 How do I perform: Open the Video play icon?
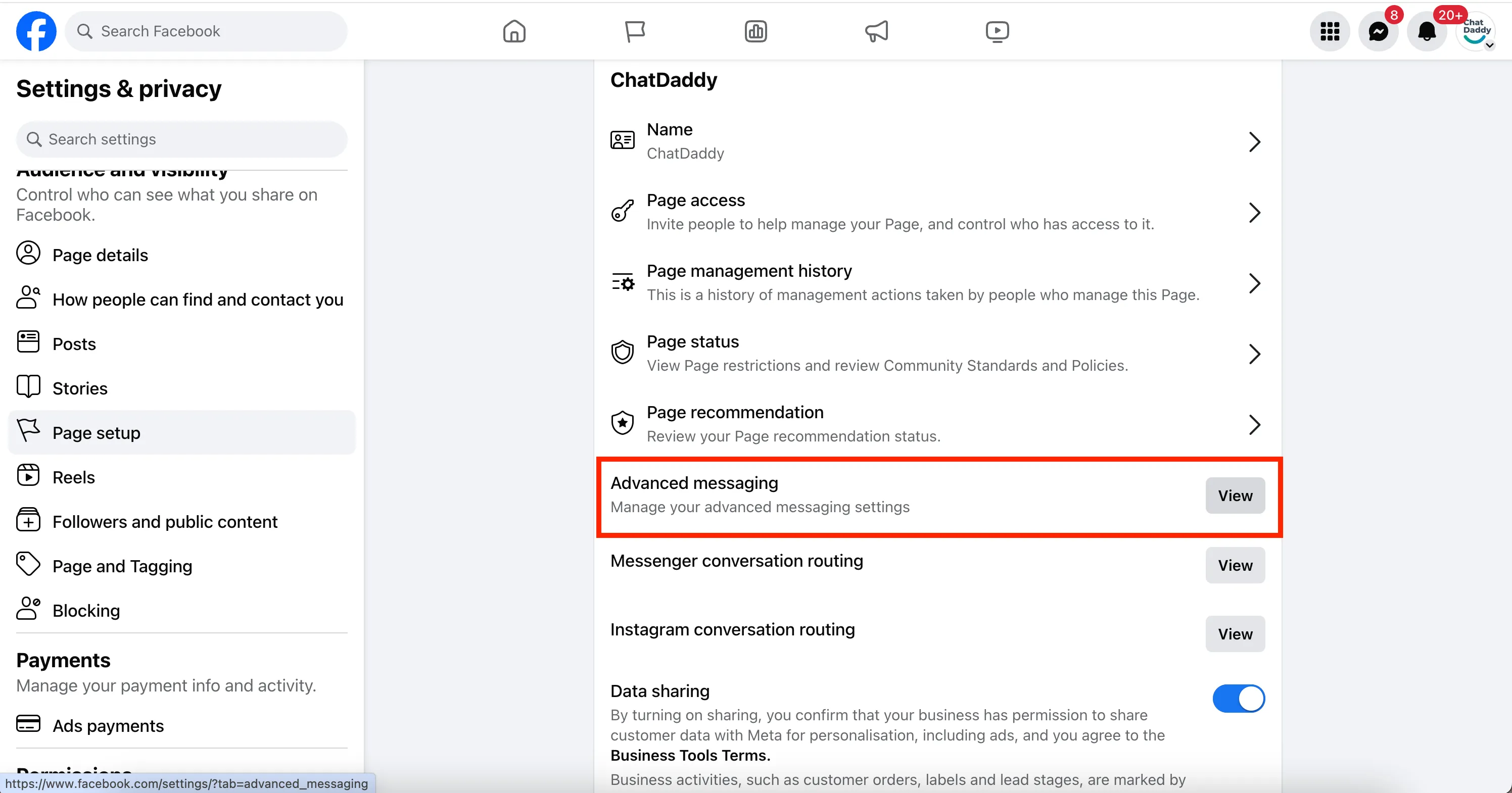[997, 31]
